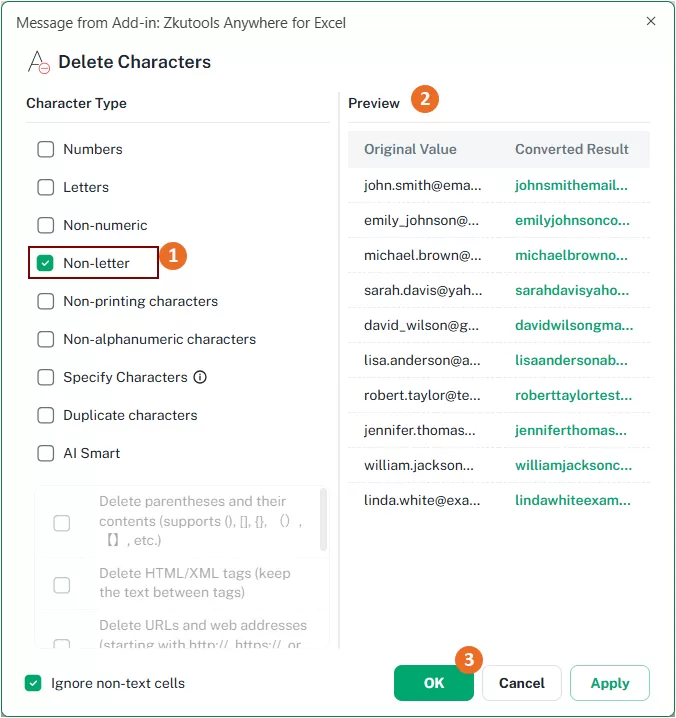
Task: Click converted result roberttaylortest...
Action: tap(573, 395)
